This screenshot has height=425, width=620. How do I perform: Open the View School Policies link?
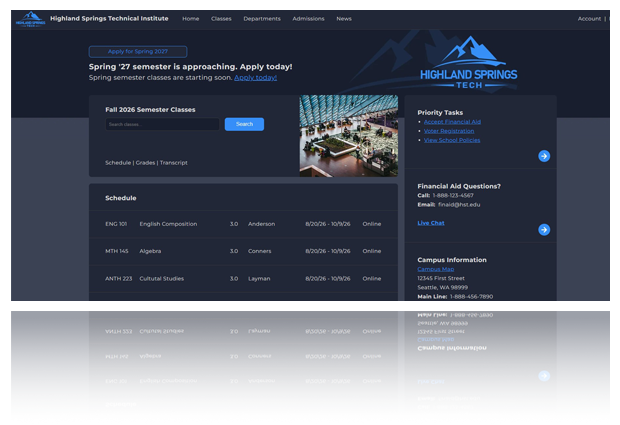coord(452,140)
